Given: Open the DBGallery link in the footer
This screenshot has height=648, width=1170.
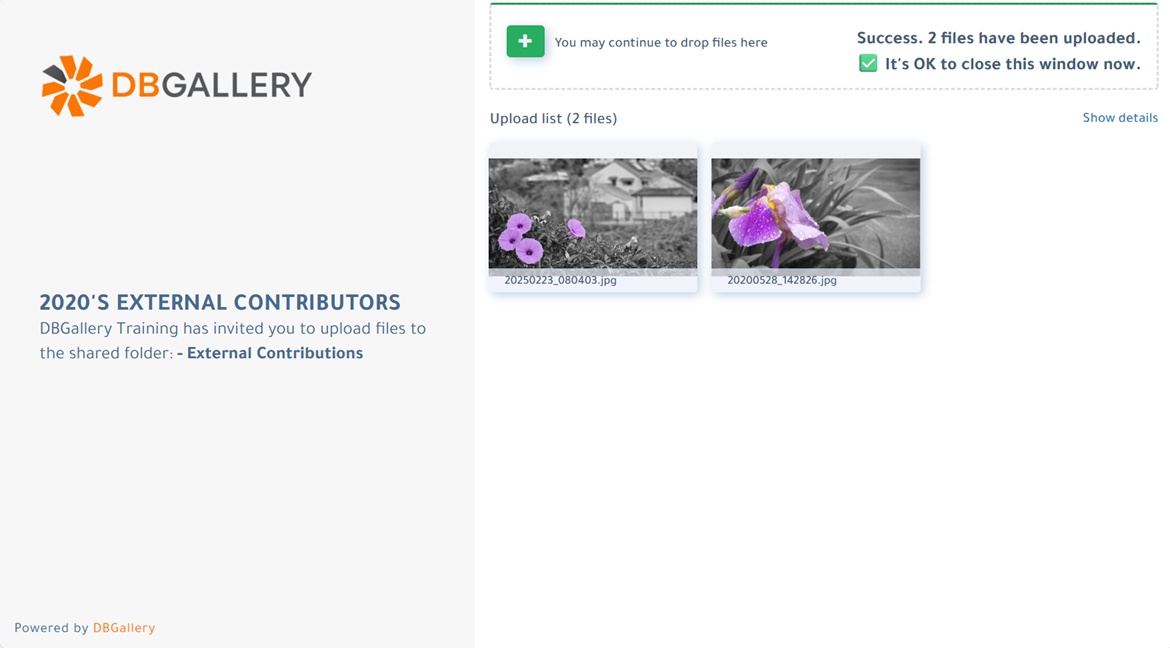Looking at the screenshot, I should (124, 628).
